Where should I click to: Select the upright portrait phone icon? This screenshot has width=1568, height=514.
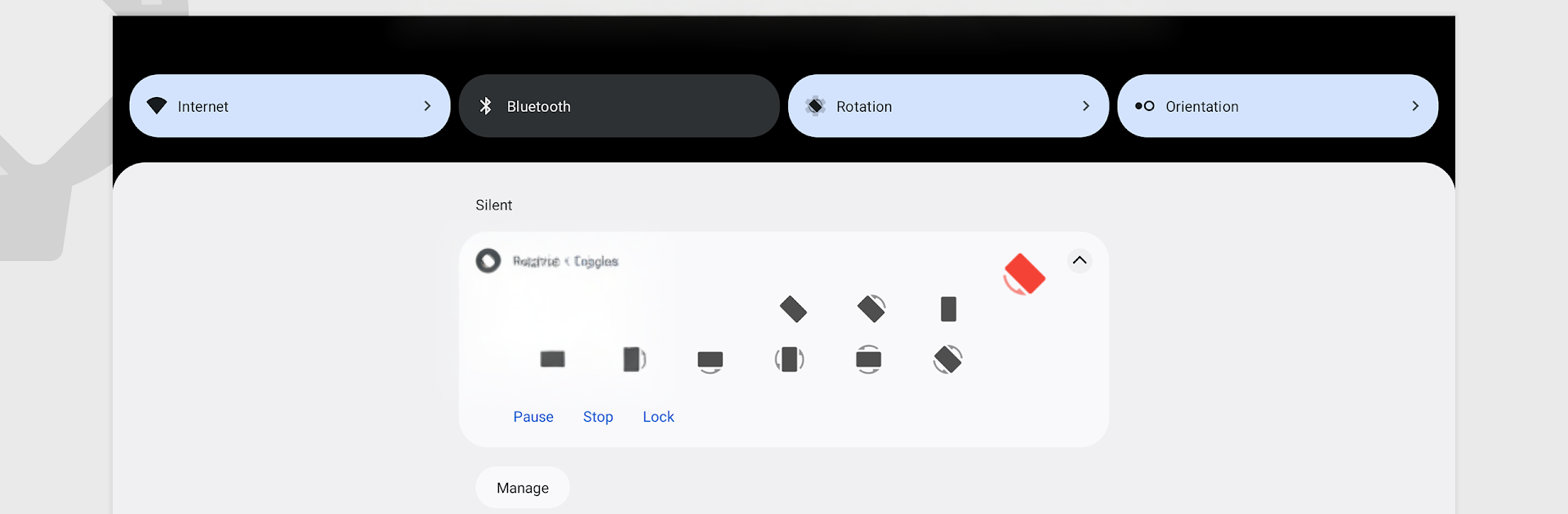948,309
